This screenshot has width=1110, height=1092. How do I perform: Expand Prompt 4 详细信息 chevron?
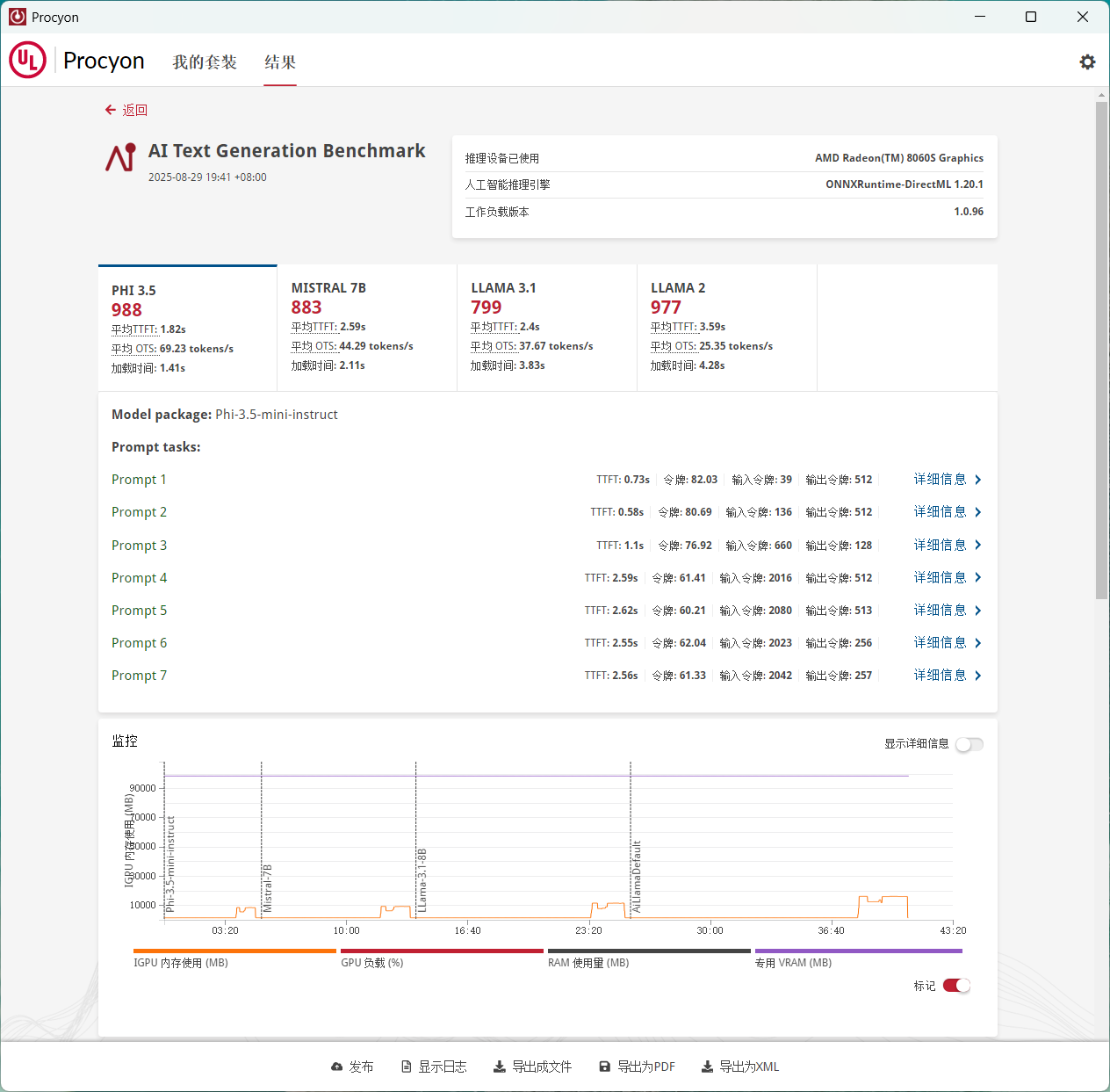click(x=978, y=577)
